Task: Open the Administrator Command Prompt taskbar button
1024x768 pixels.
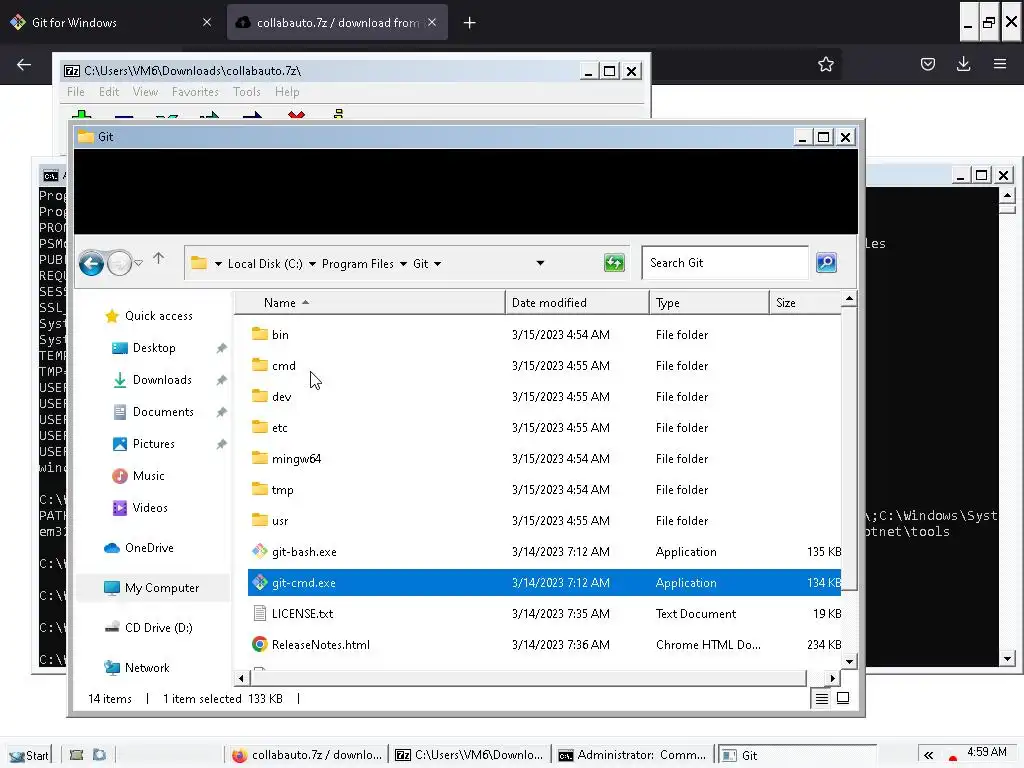Action: [632, 755]
